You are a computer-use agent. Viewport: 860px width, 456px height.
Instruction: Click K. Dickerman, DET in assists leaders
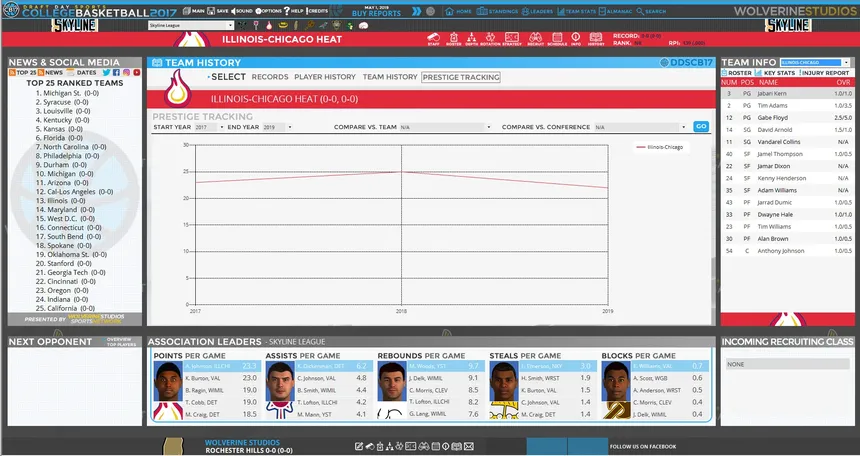tap(334, 366)
